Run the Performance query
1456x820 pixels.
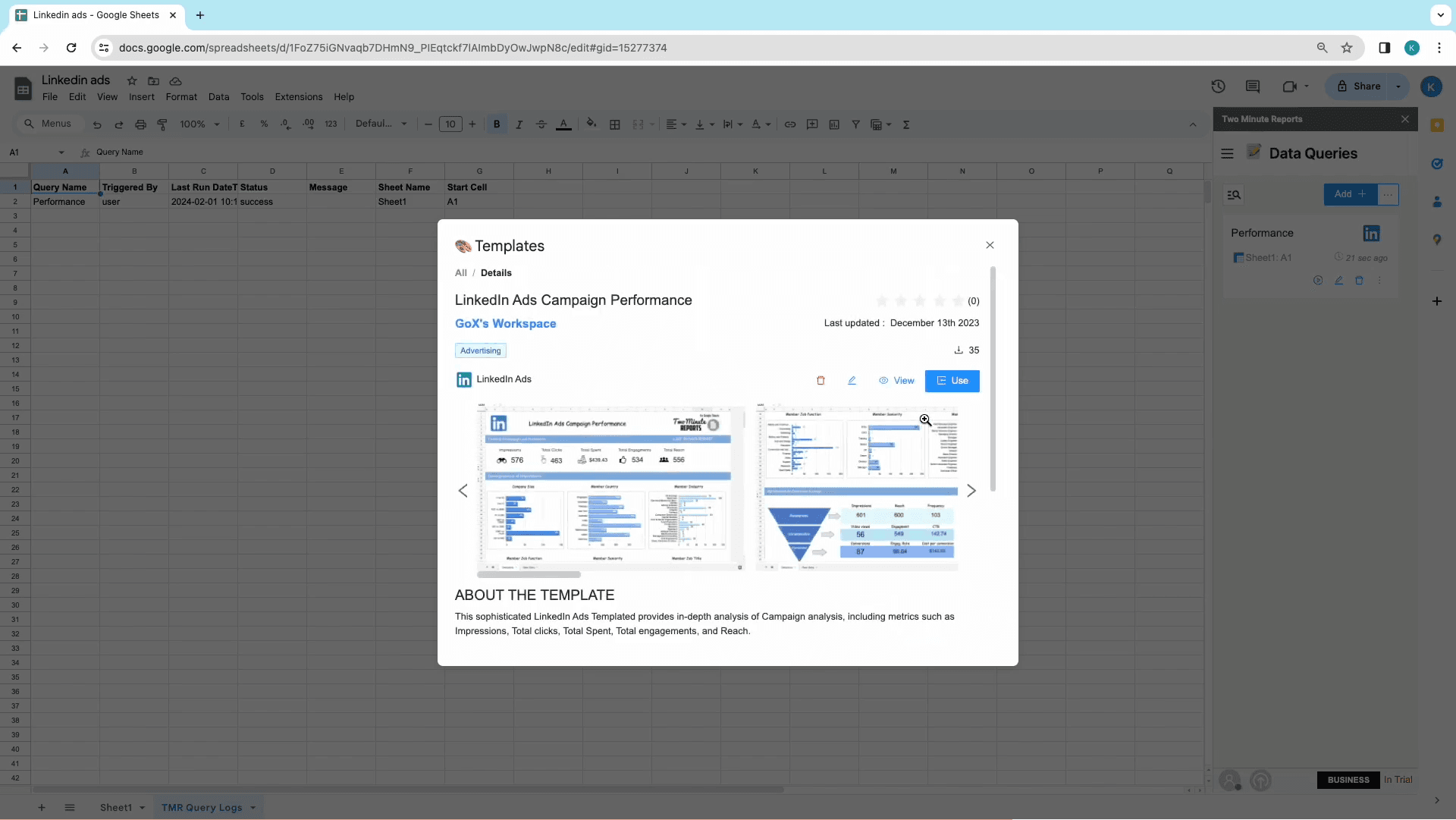(1318, 281)
